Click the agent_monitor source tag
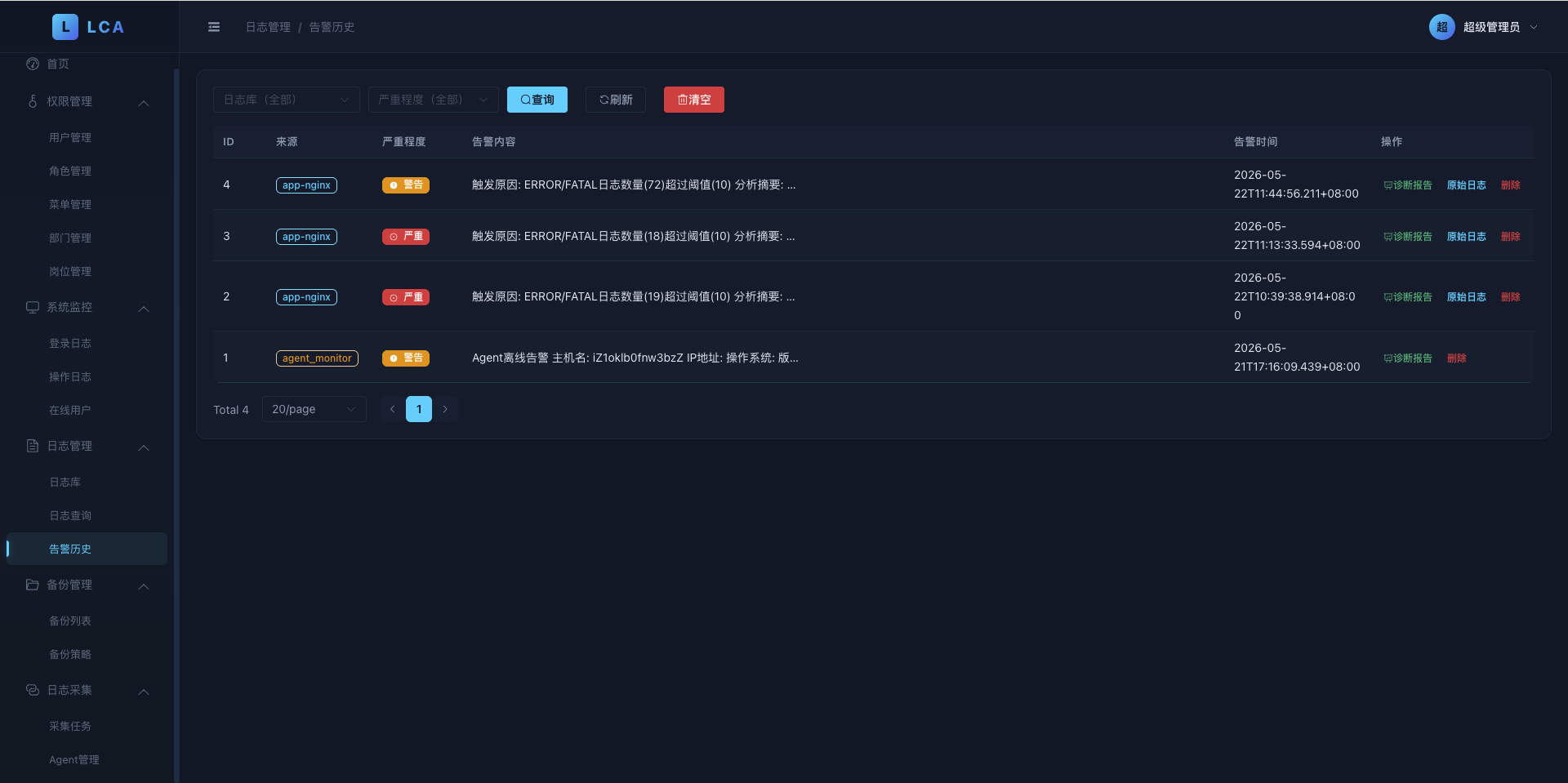Viewport: 1568px width, 783px height. (x=317, y=358)
